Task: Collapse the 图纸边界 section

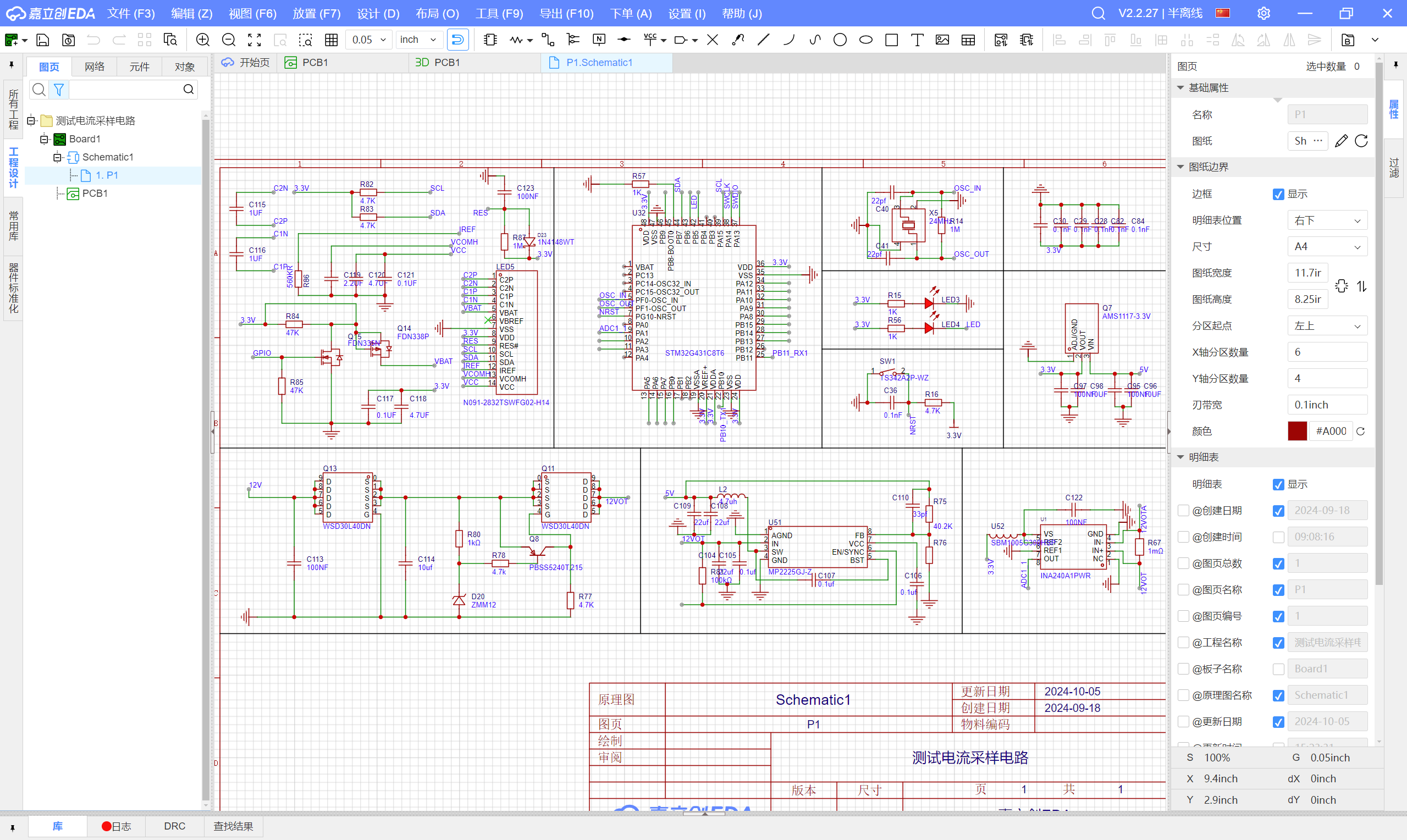Action: [1180, 167]
